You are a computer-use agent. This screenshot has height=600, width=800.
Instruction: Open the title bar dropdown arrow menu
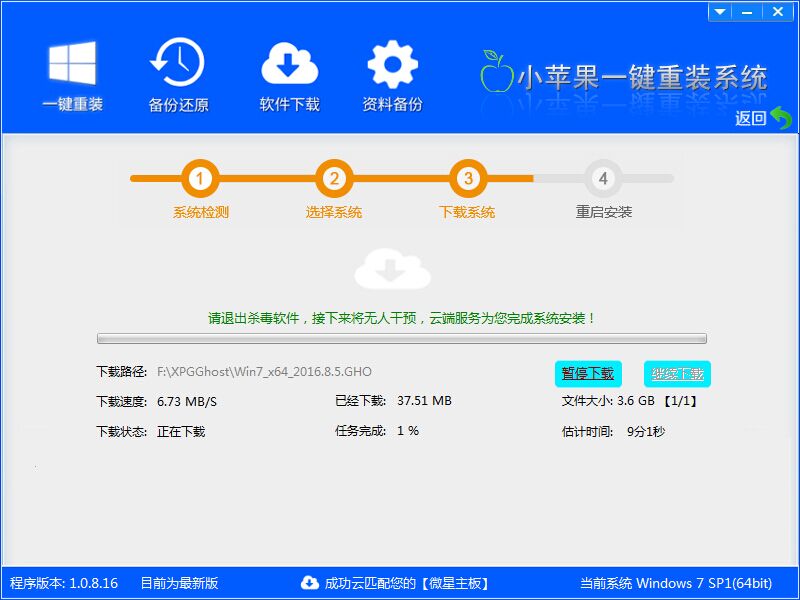point(720,12)
